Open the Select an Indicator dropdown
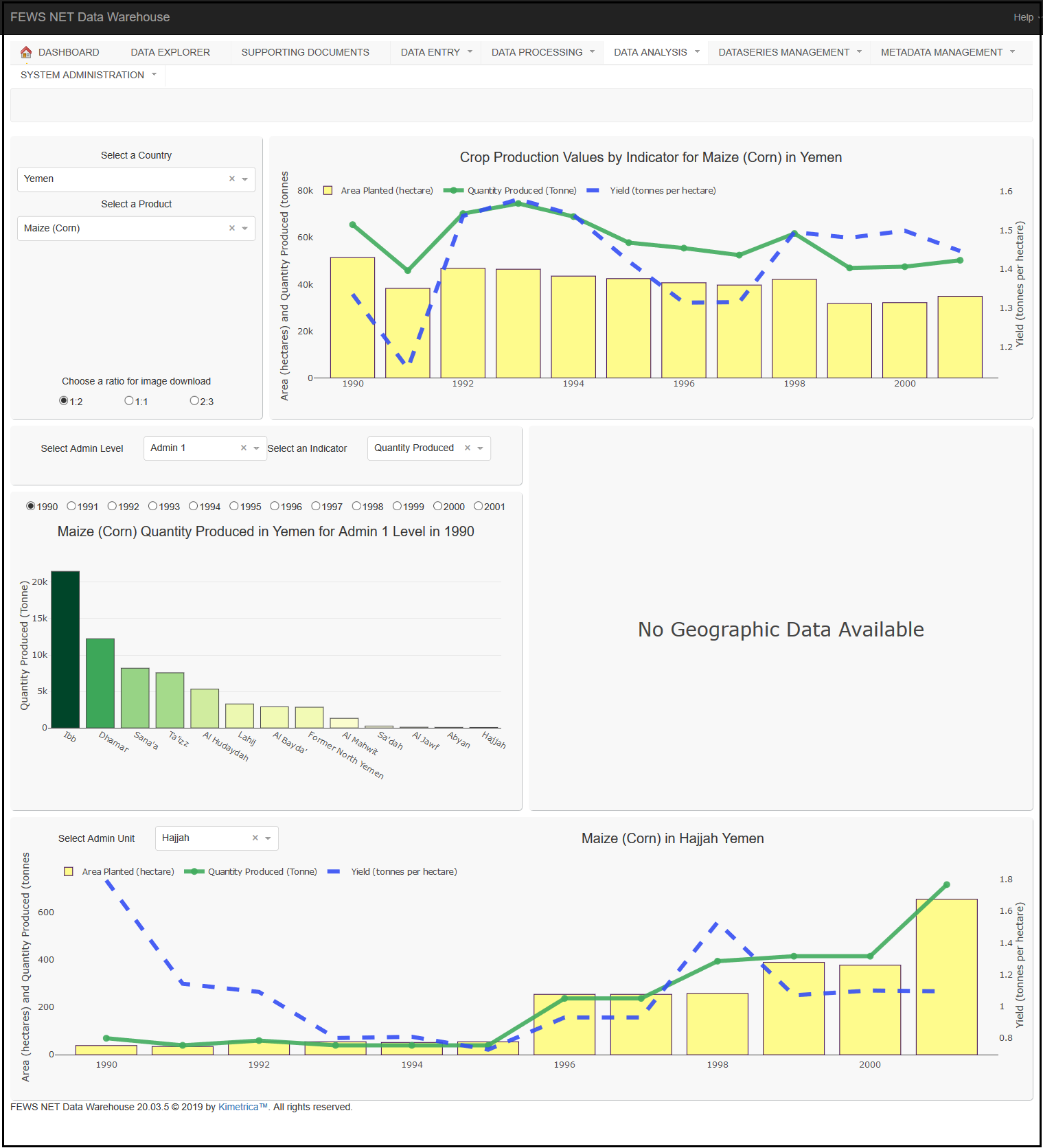Screen dimensions: 1043x1148 point(481,448)
